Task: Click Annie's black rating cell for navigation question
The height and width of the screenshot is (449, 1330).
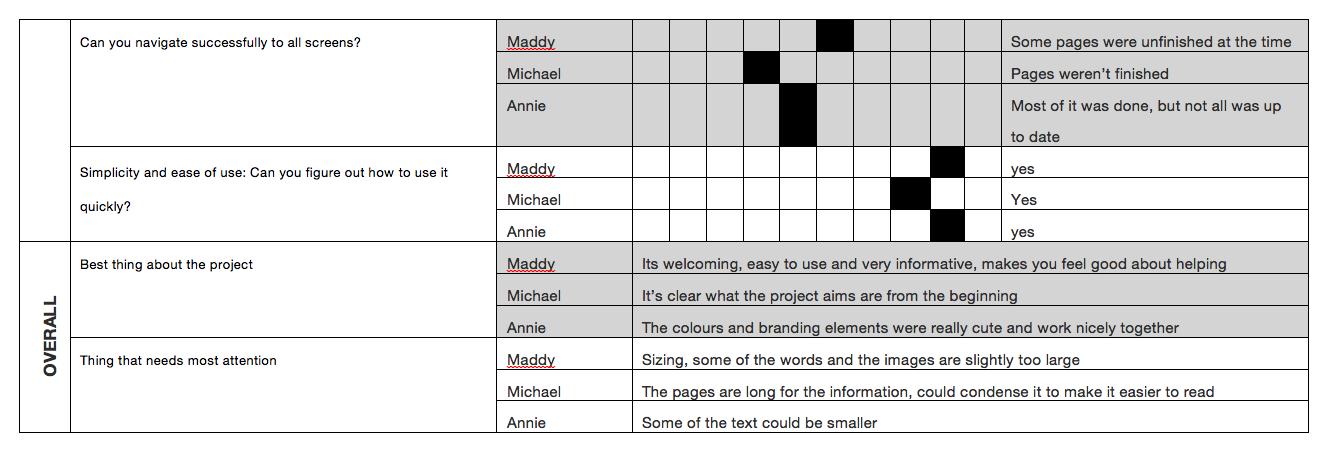Action: coord(798,115)
